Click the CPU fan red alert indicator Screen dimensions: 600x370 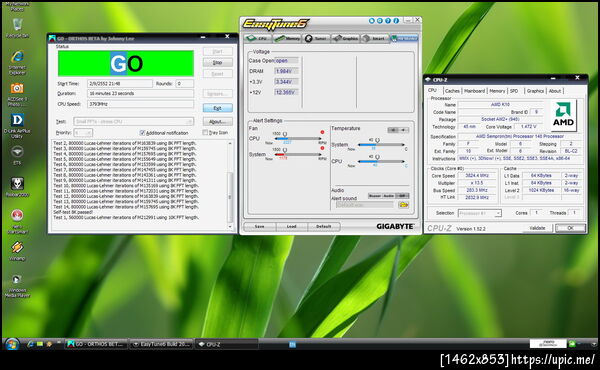point(322,132)
